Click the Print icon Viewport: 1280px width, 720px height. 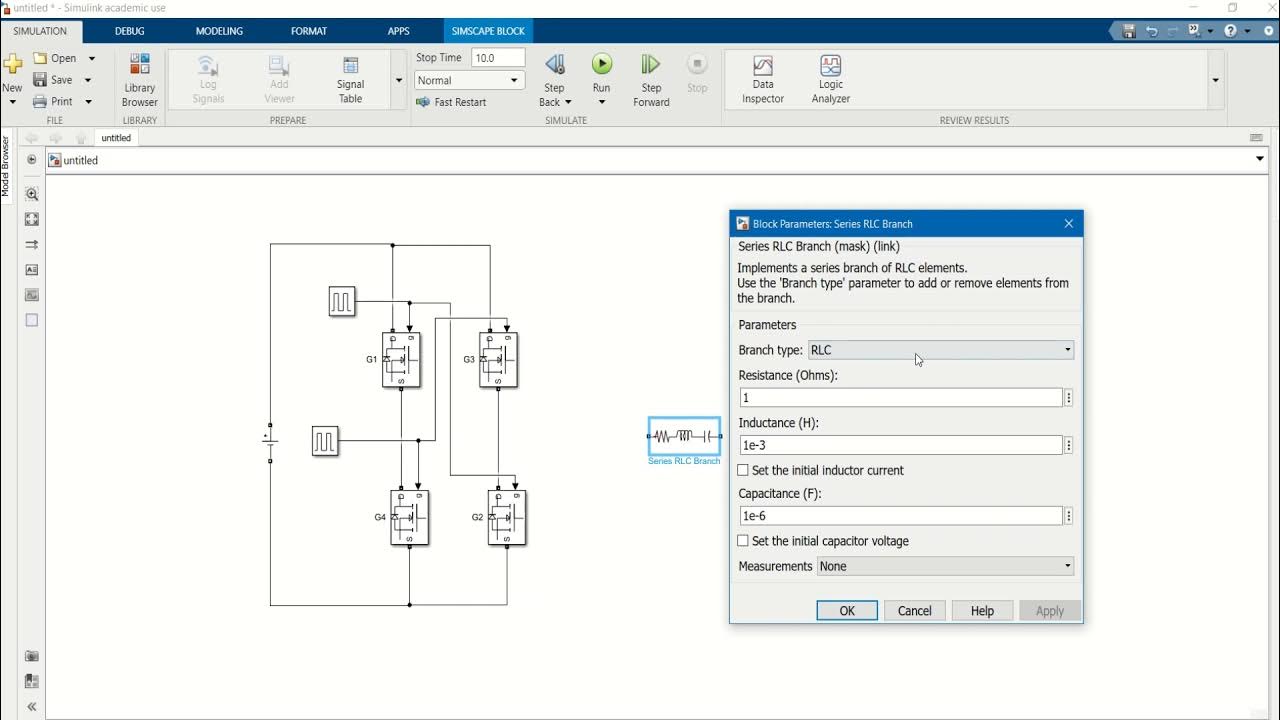[40, 101]
